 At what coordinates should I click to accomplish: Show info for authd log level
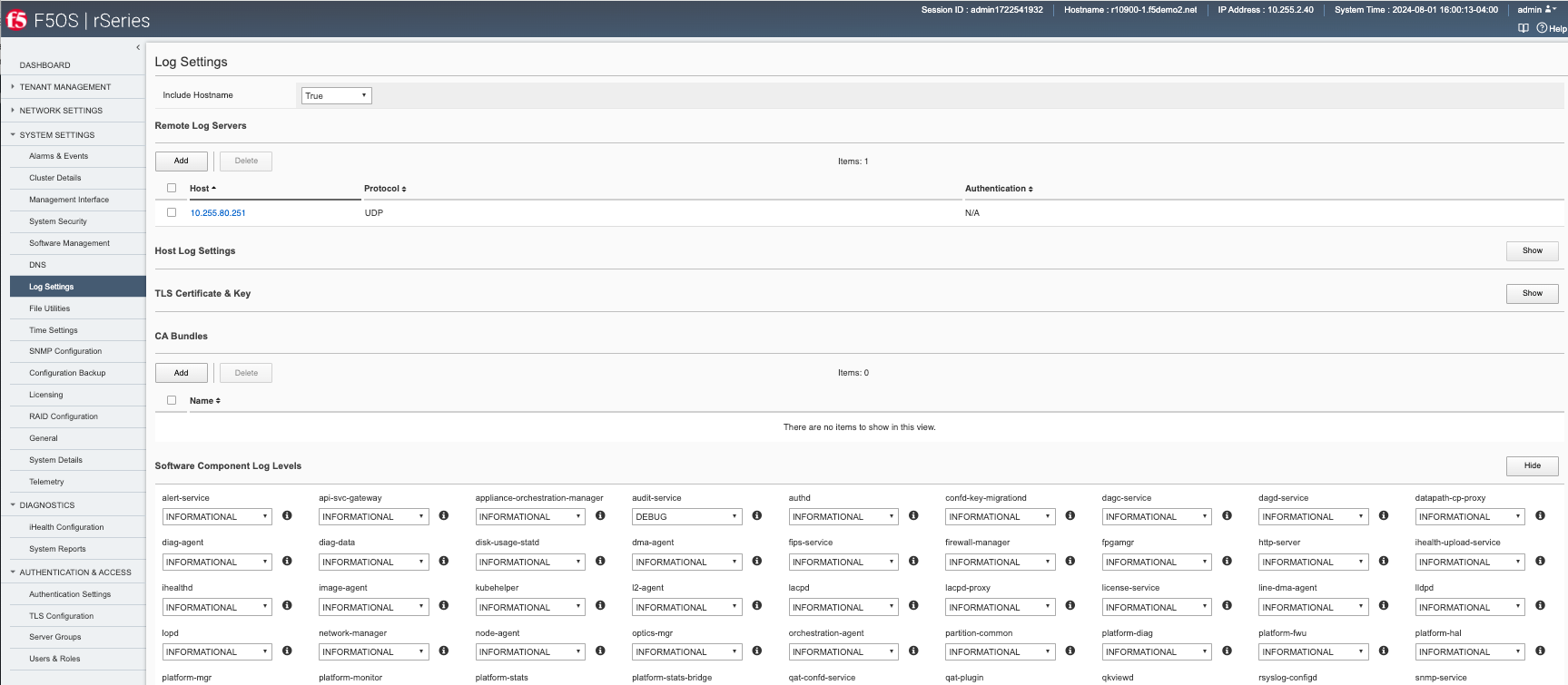913,515
